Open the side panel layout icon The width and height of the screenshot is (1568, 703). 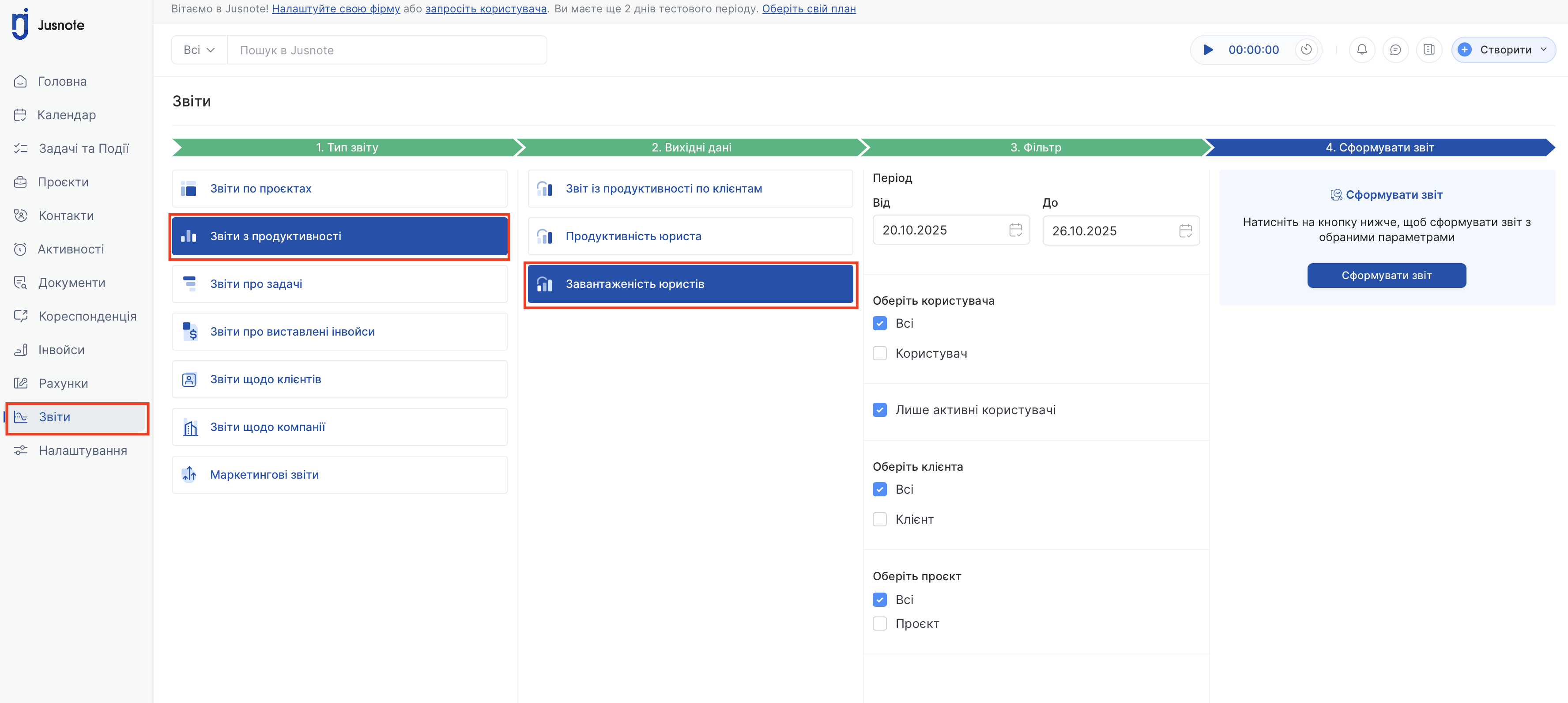tap(1429, 50)
